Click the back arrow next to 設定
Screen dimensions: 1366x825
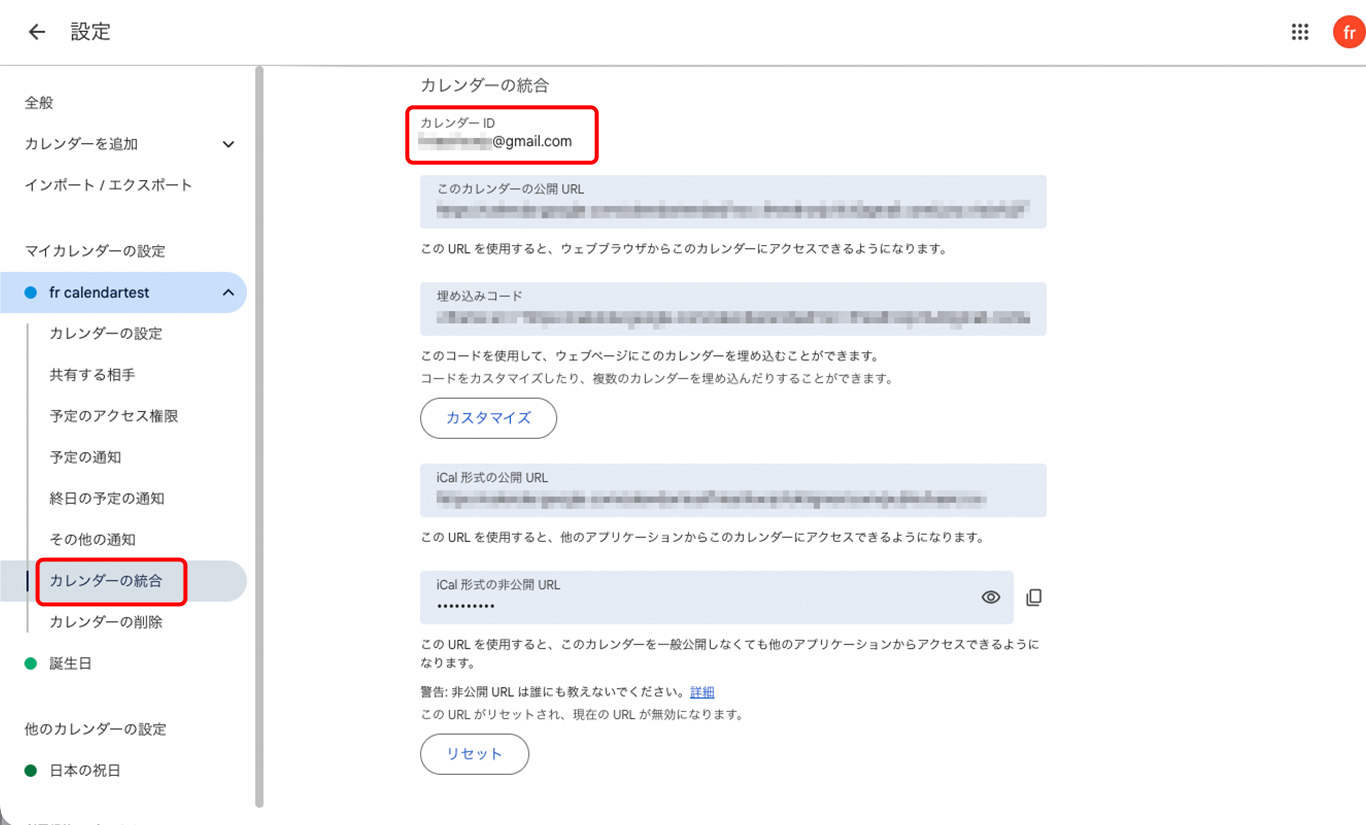[37, 32]
